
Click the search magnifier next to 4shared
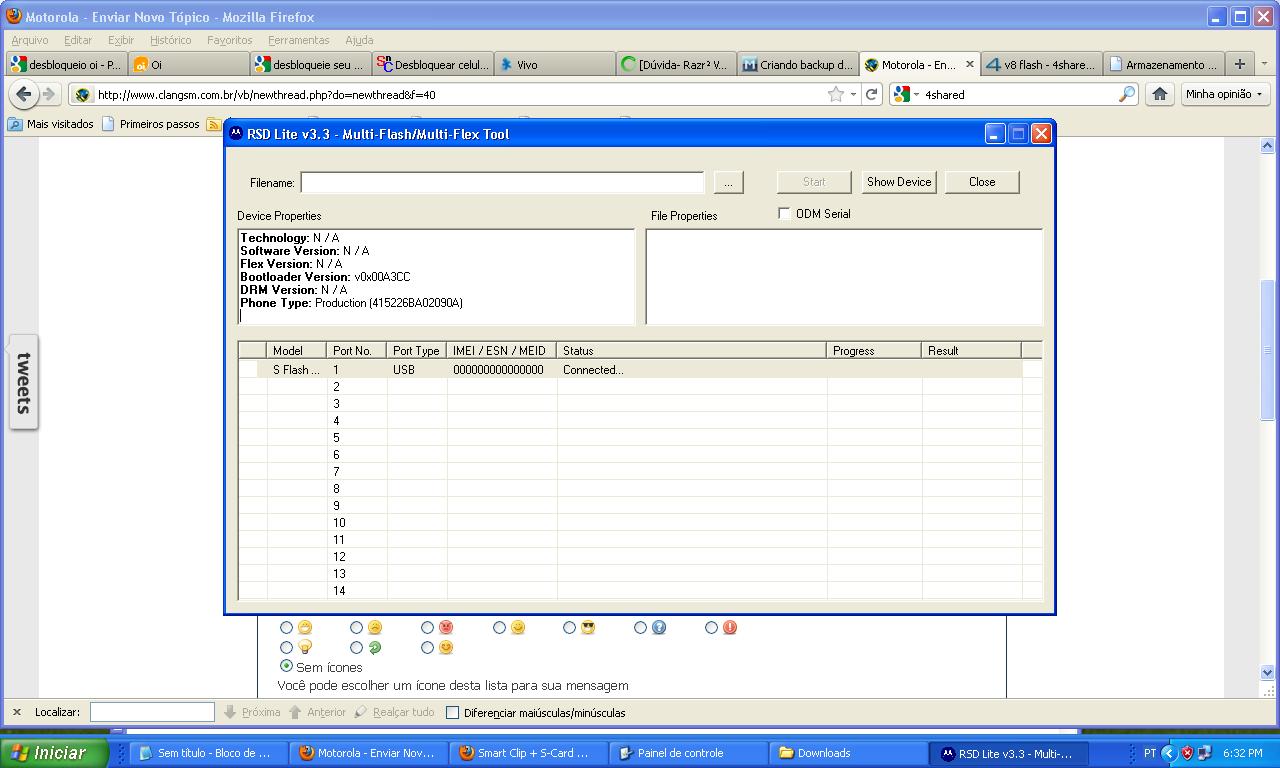pyautogui.click(x=1127, y=94)
